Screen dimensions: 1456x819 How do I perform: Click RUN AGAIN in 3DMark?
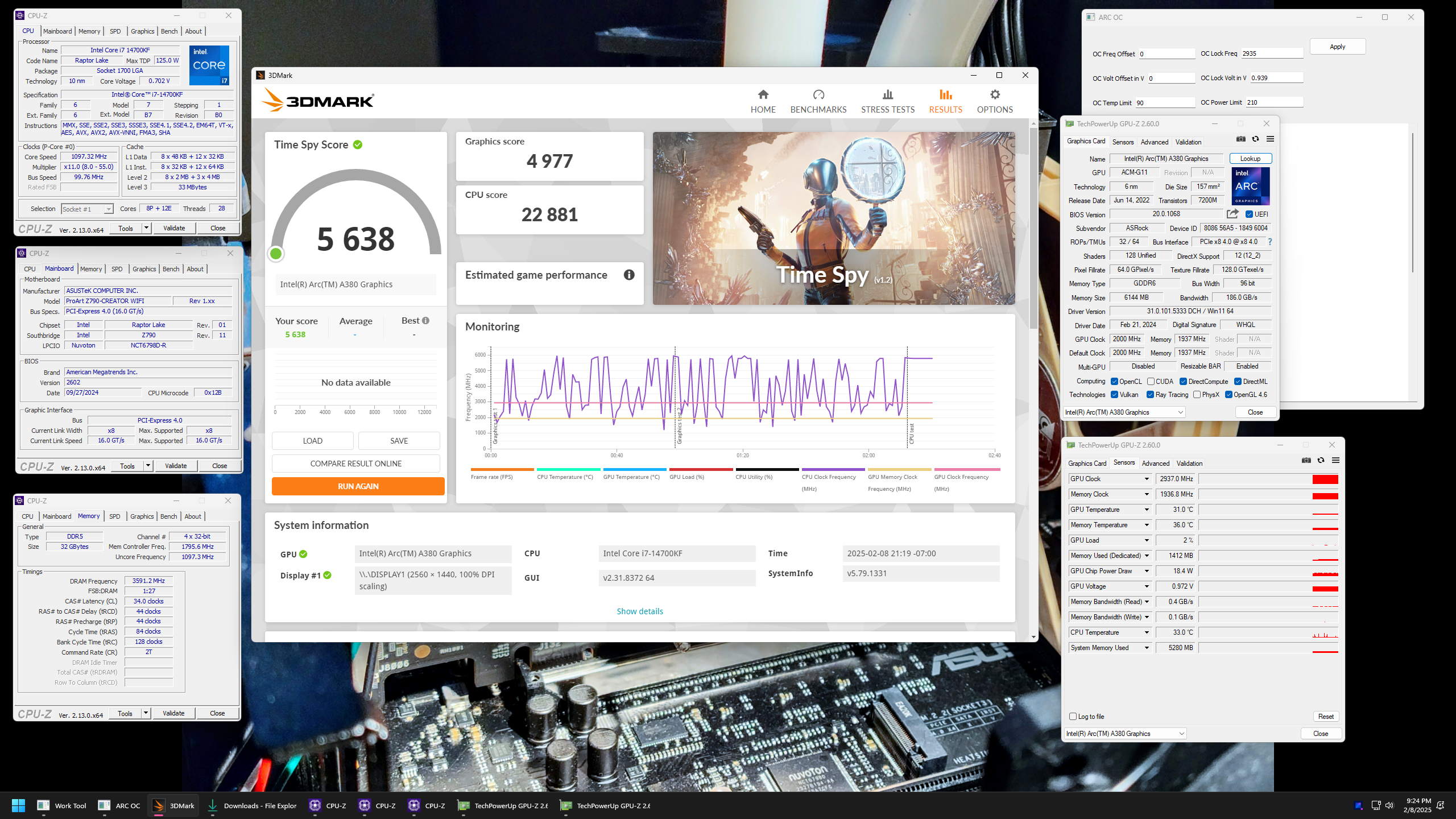click(358, 486)
